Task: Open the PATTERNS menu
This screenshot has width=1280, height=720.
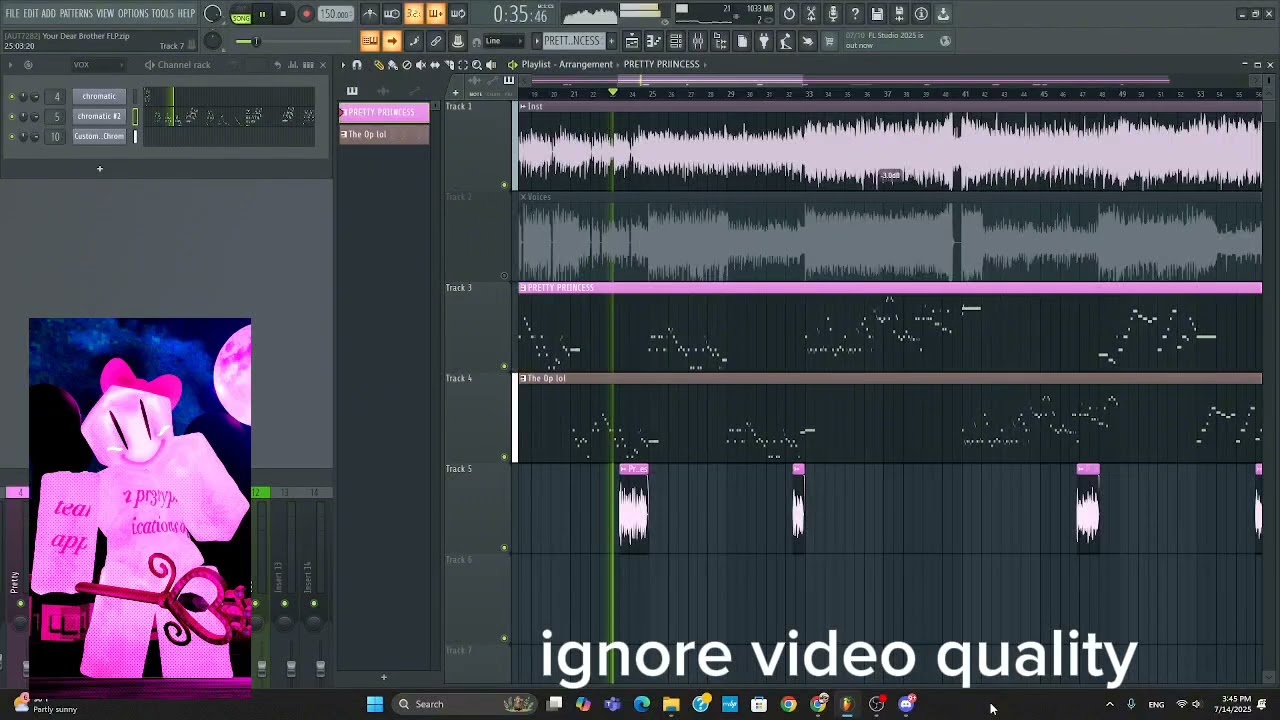Action: [76, 14]
